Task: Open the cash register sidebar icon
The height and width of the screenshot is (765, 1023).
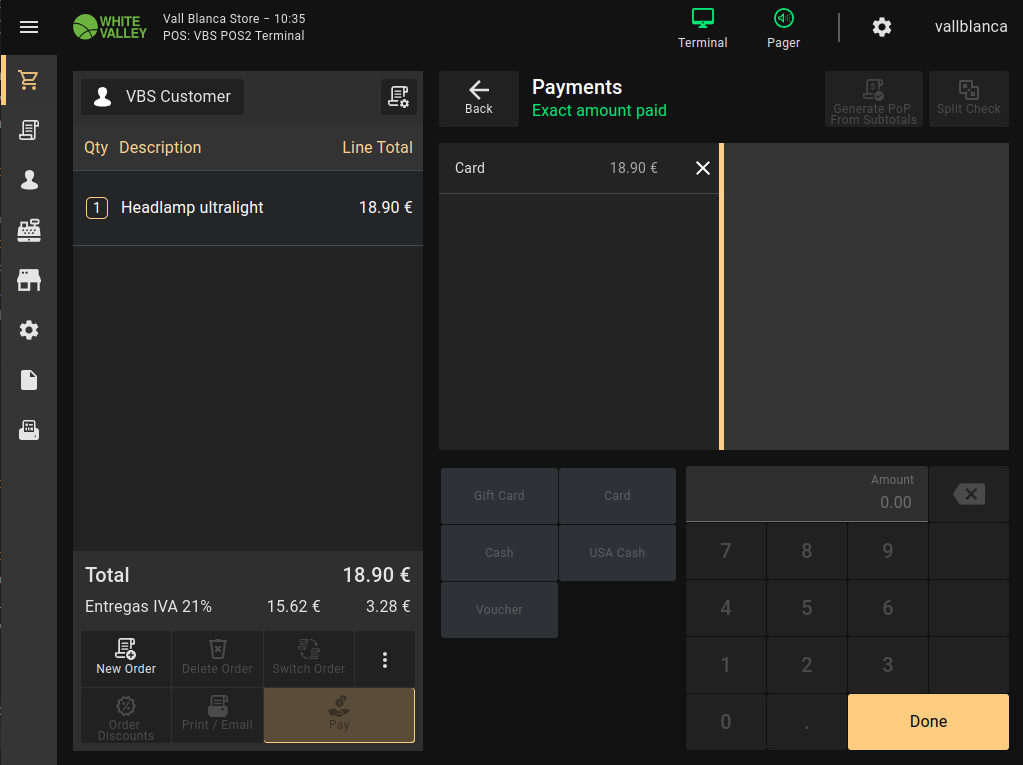Action: [x=29, y=230]
